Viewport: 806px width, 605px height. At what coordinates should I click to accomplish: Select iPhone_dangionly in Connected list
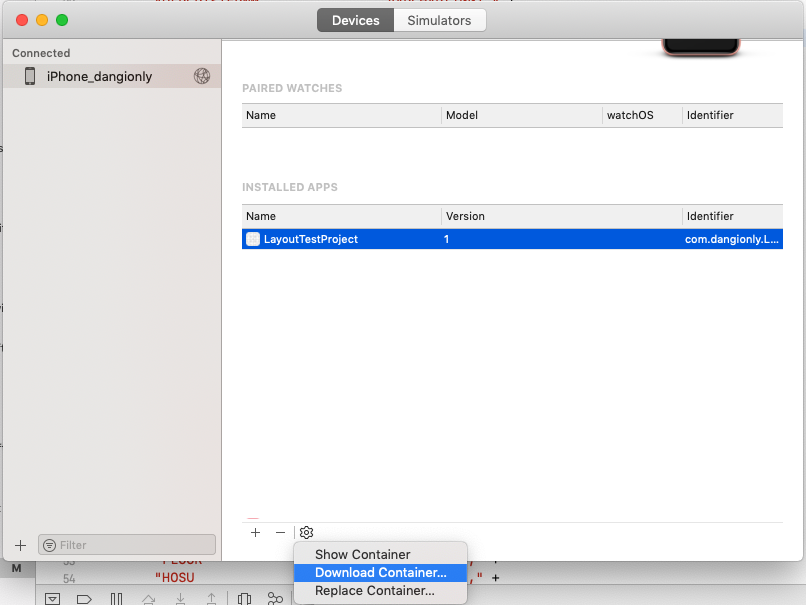pos(112,76)
